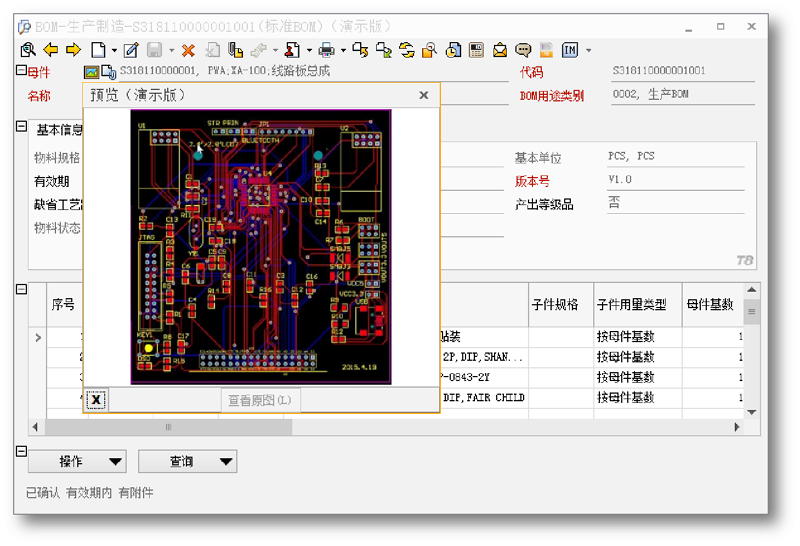Click the attachment icon beside 母件 field
This screenshot has width=800, height=546.
coord(108,72)
